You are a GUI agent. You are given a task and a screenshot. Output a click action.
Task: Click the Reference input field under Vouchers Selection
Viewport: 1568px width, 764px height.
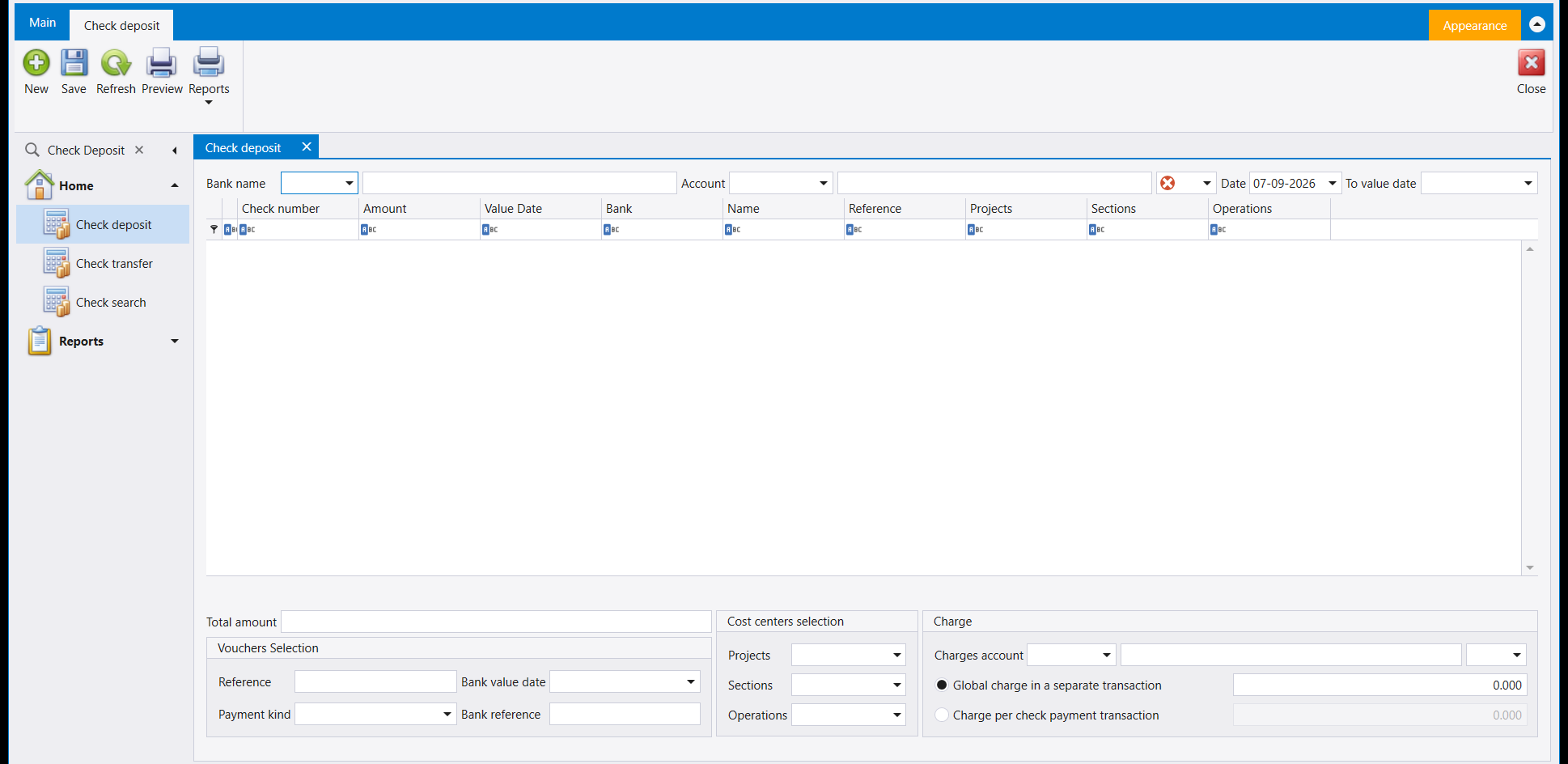coord(375,682)
